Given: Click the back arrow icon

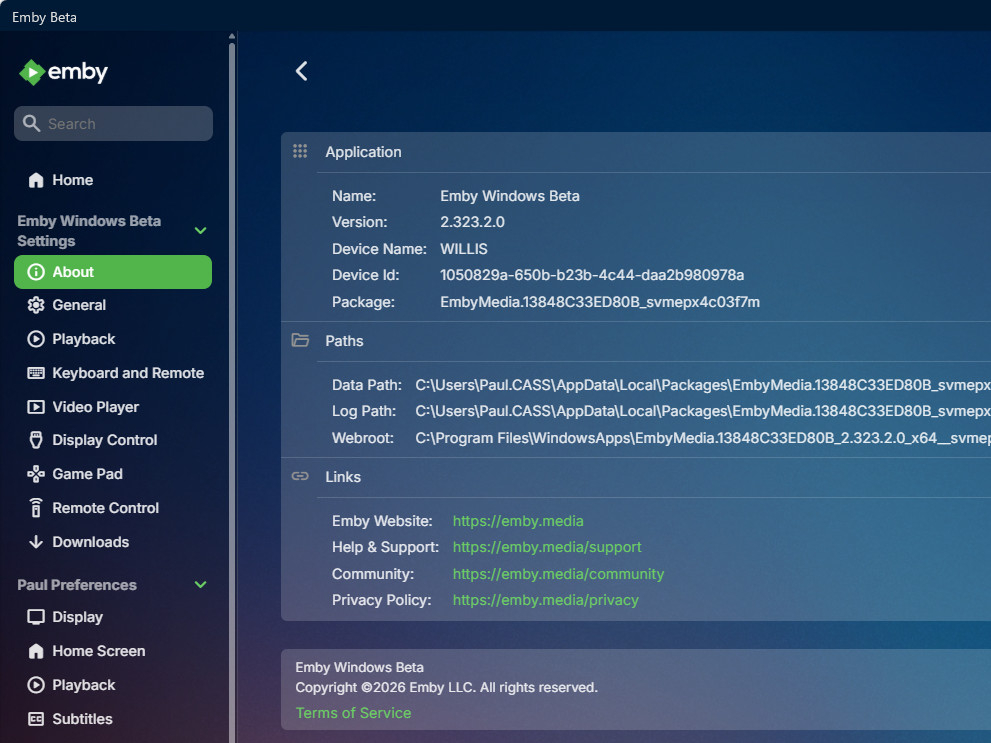Looking at the screenshot, I should (301, 71).
